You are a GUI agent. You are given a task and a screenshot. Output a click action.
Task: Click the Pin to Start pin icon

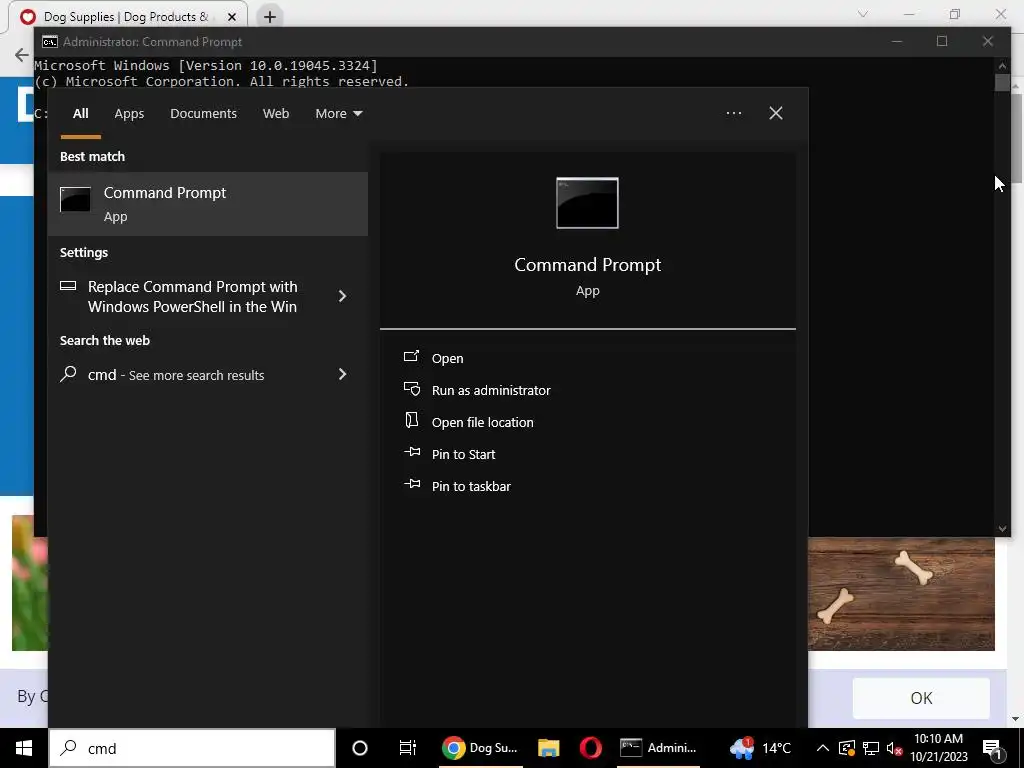tap(411, 453)
